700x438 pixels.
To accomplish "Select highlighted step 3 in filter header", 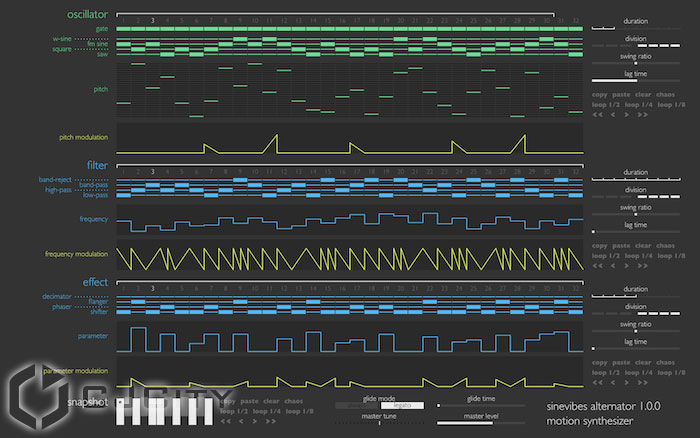I will pos(153,172).
